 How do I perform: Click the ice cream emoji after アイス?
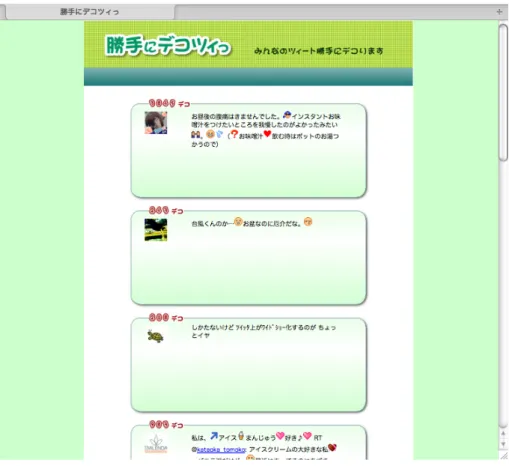coord(241,435)
